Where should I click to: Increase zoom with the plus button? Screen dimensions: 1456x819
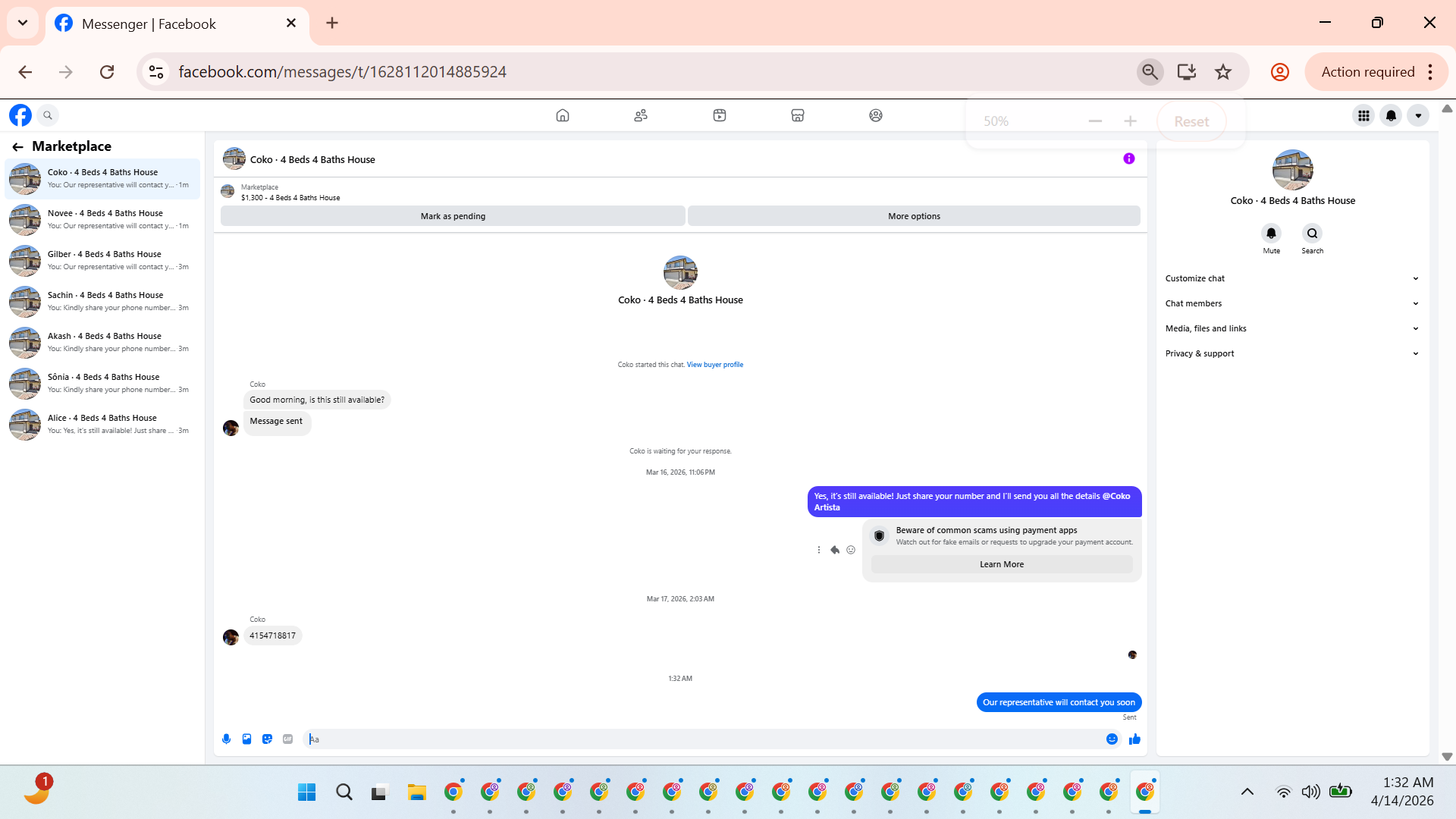(1130, 121)
